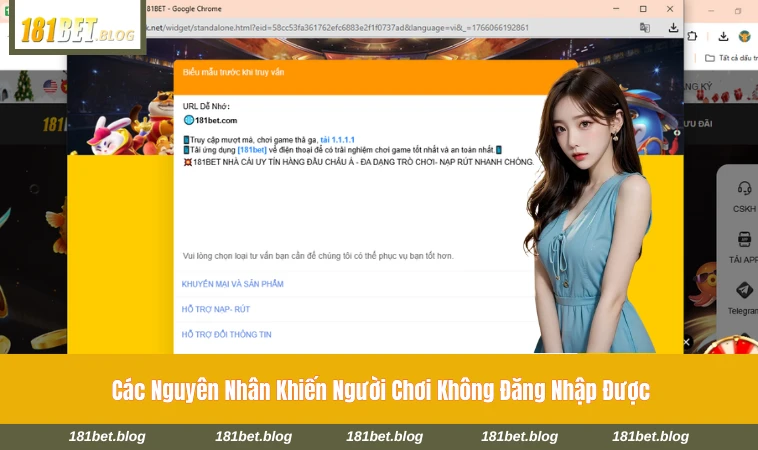Open the CSKH headset support icon

click(744, 188)
